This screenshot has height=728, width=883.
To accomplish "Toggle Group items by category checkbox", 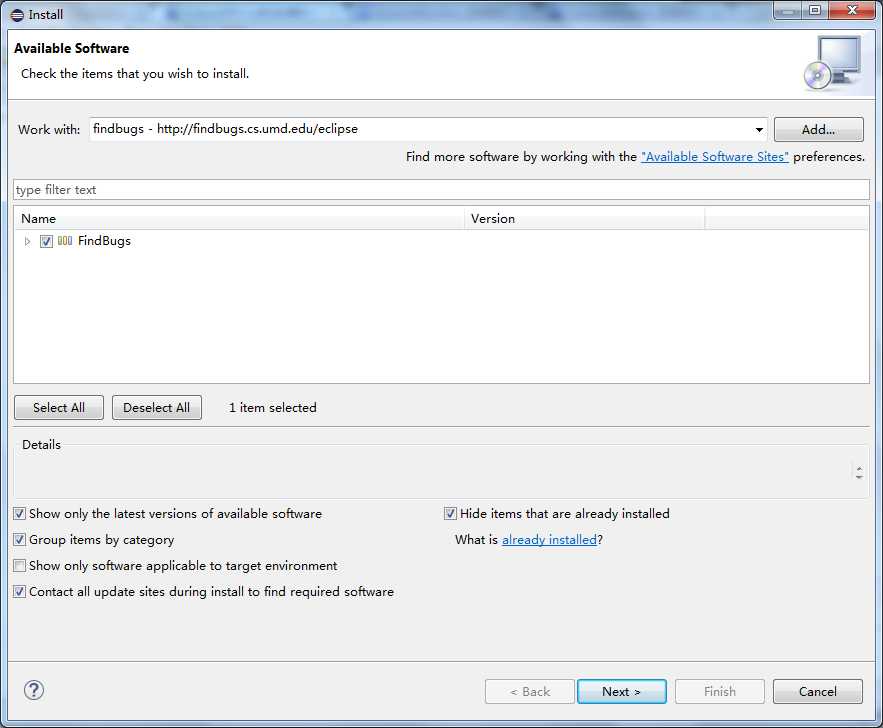I will pyautogui.click(x=20, y=539).
